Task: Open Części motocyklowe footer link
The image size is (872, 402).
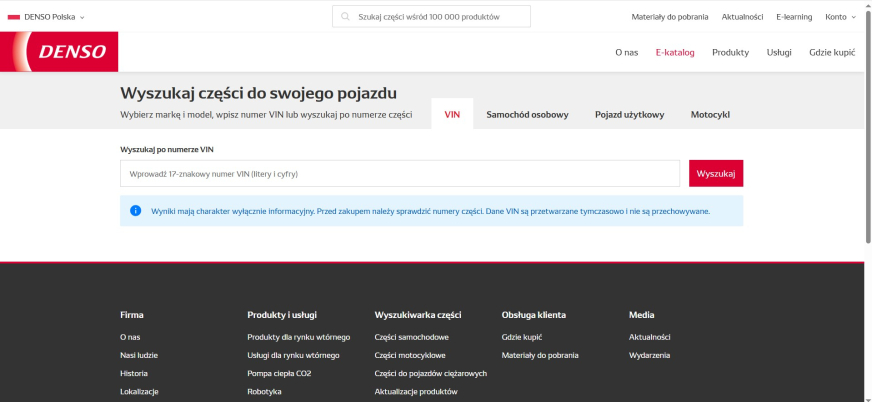Action: point(410,355)
